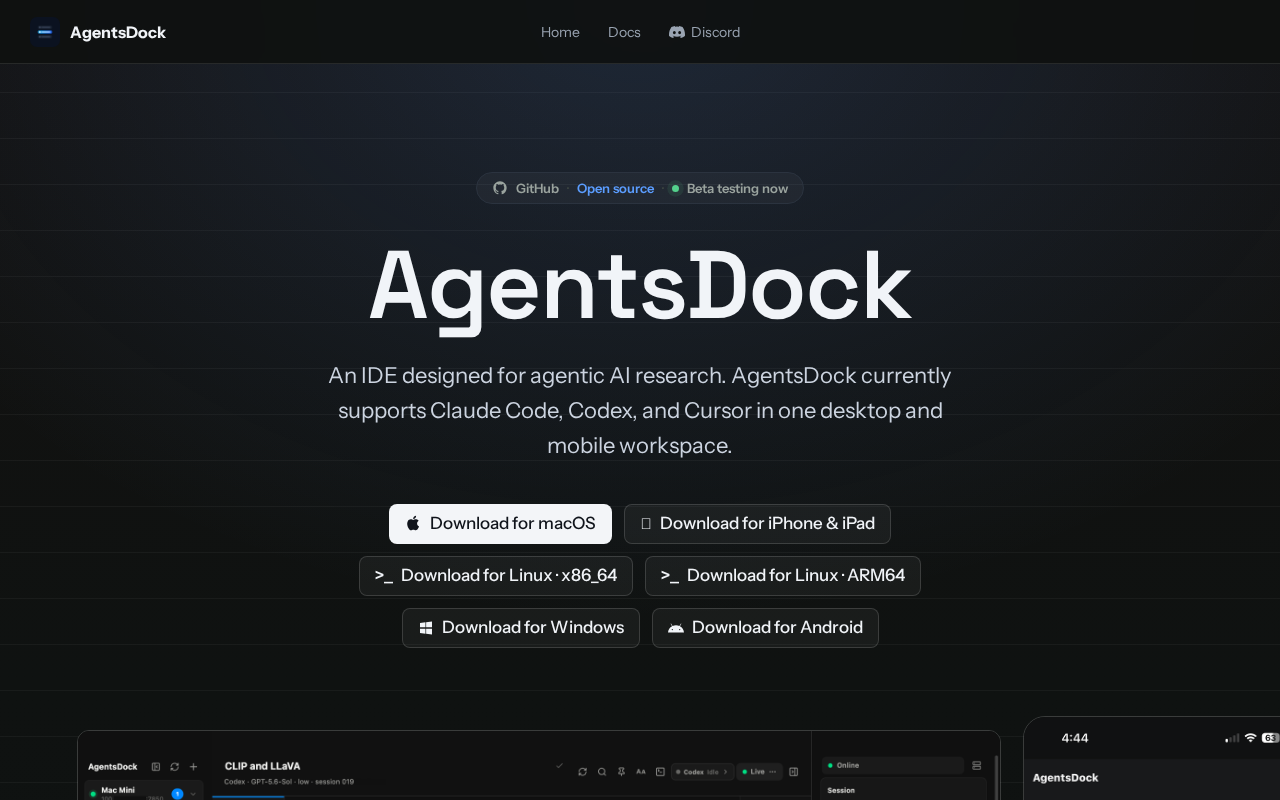This screenshot has width=1280, height=800.
Task: Click the pin icon in desktop preview toolbar
Action: point(622,772)
